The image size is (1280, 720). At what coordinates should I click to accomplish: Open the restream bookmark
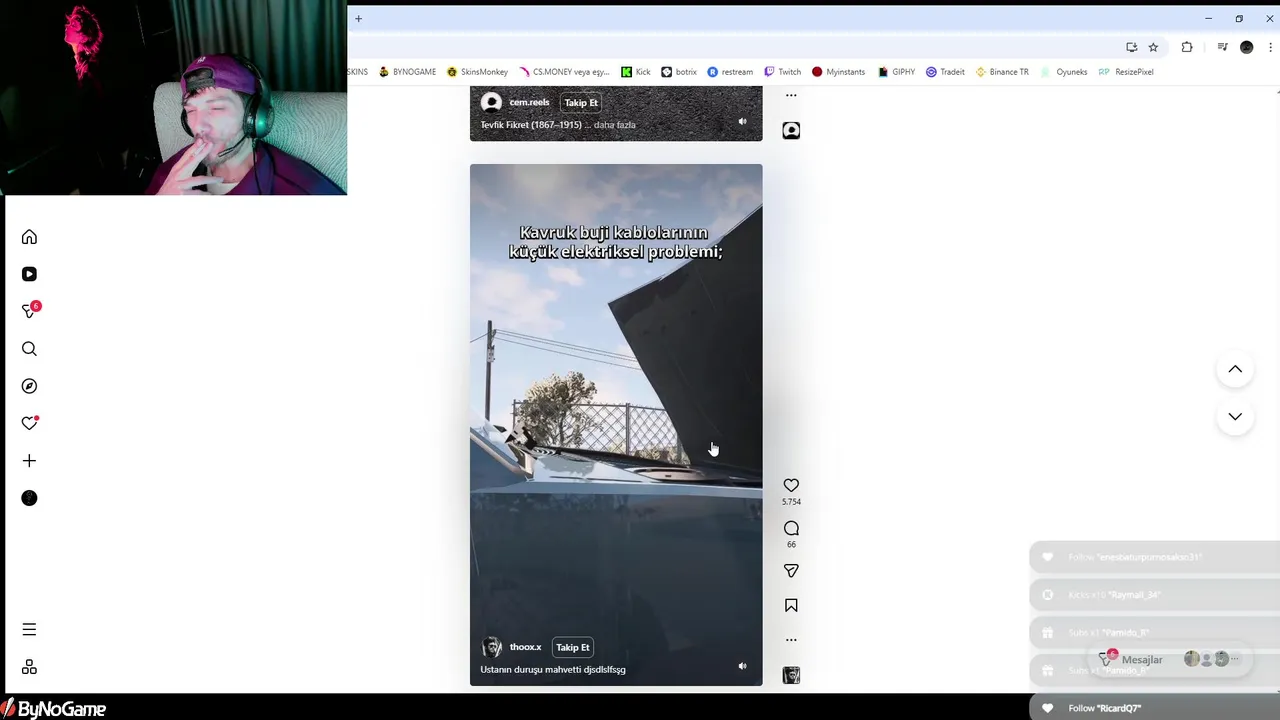(730, 72)
